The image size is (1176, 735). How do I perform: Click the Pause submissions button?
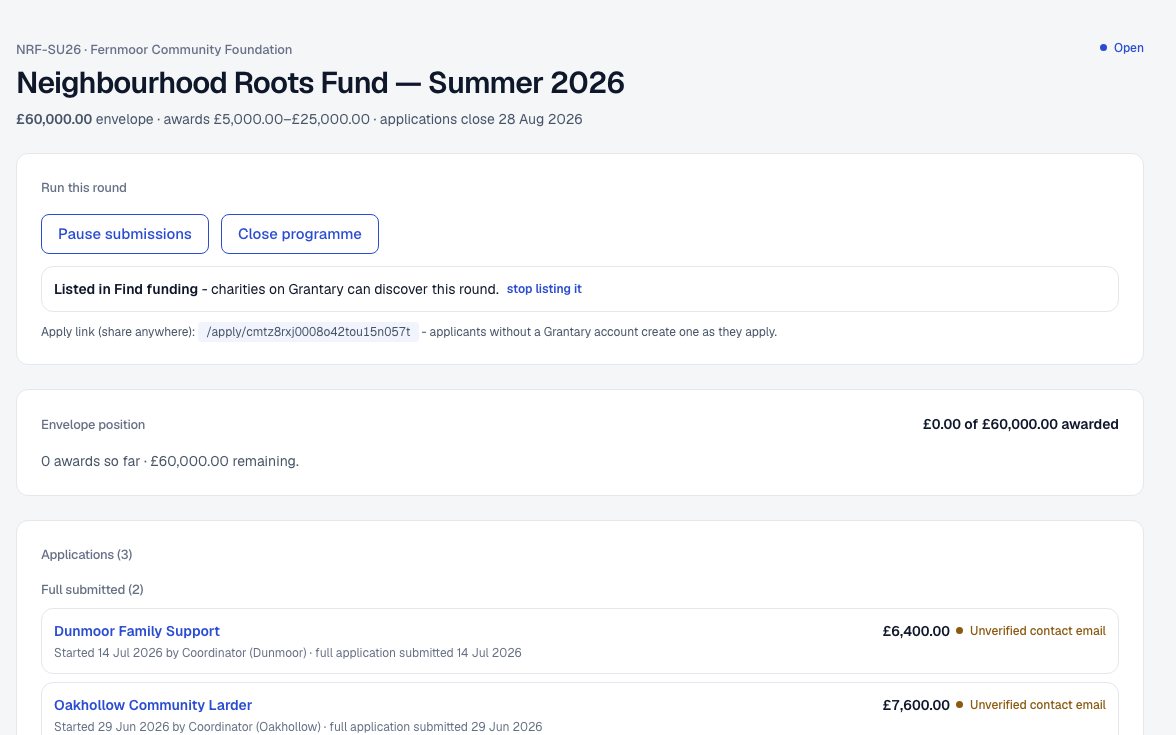[x=124, y=234]
